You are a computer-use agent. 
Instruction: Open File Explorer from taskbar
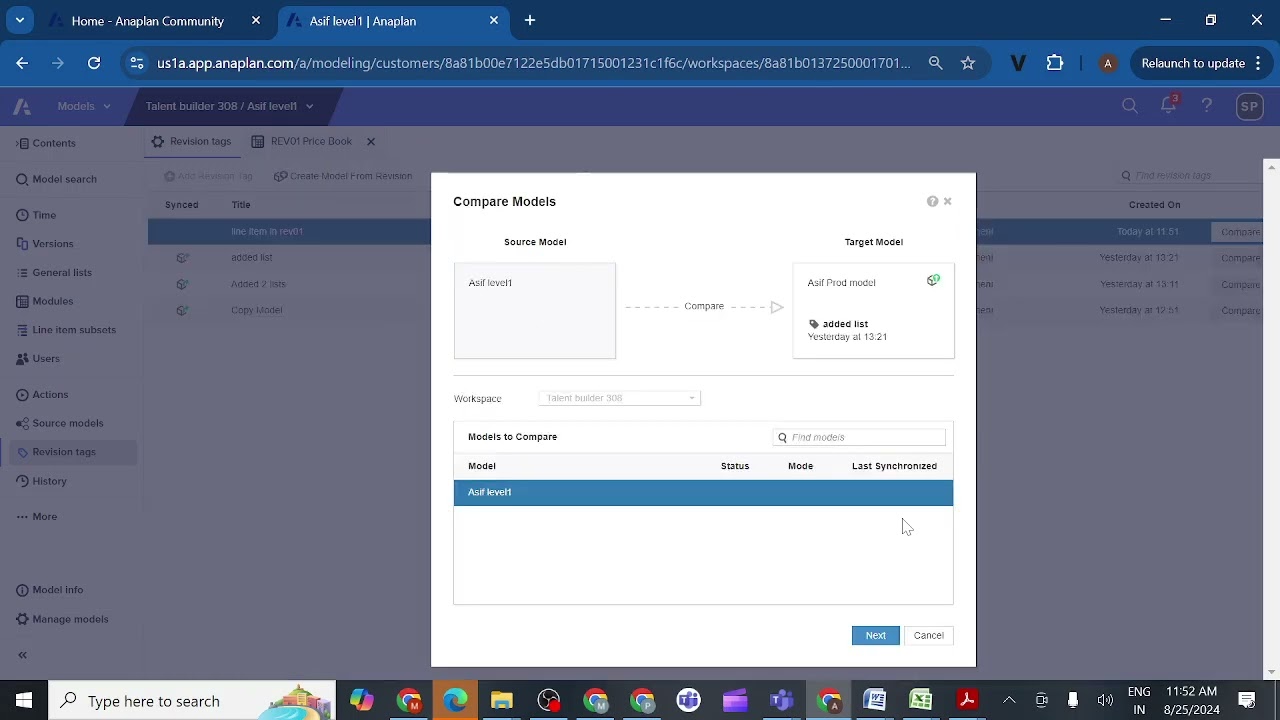click(x=502, y=701)
